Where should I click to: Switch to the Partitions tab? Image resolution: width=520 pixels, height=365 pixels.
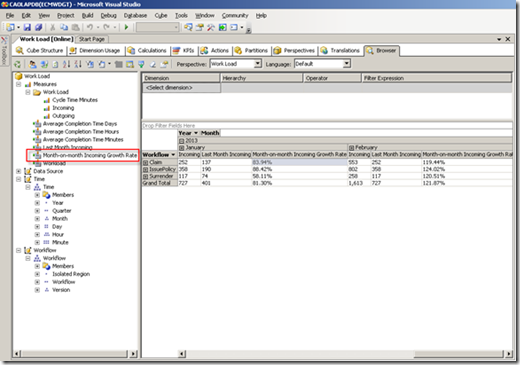(251, 51)
